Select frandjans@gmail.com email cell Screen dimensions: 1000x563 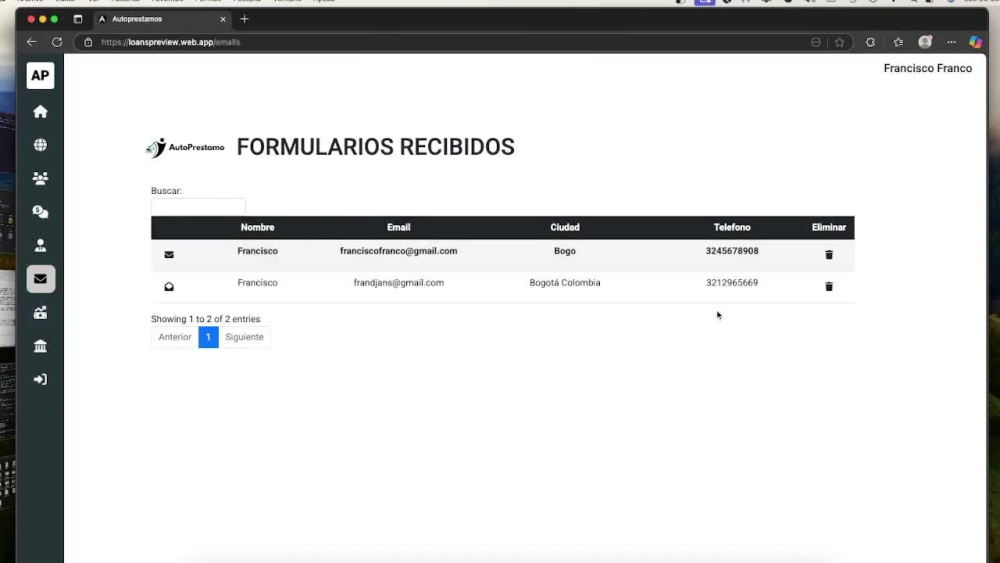point(399,282)
